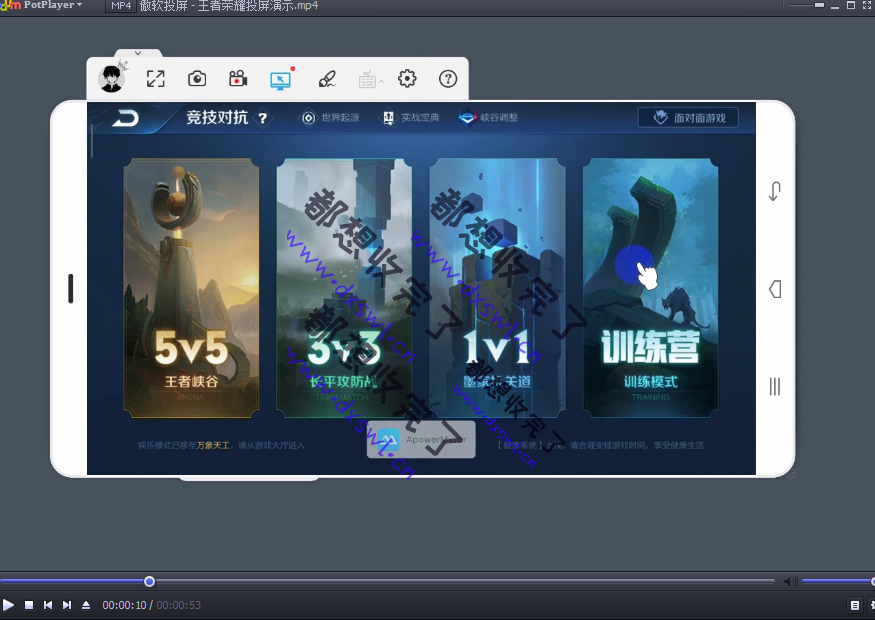Open the mirror toolbar's settings gear

pyautogui.click(x=407, y=79)
